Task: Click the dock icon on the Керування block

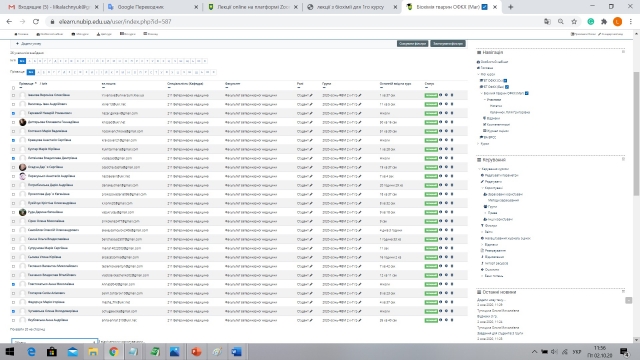Action: (x=623, y=159)
